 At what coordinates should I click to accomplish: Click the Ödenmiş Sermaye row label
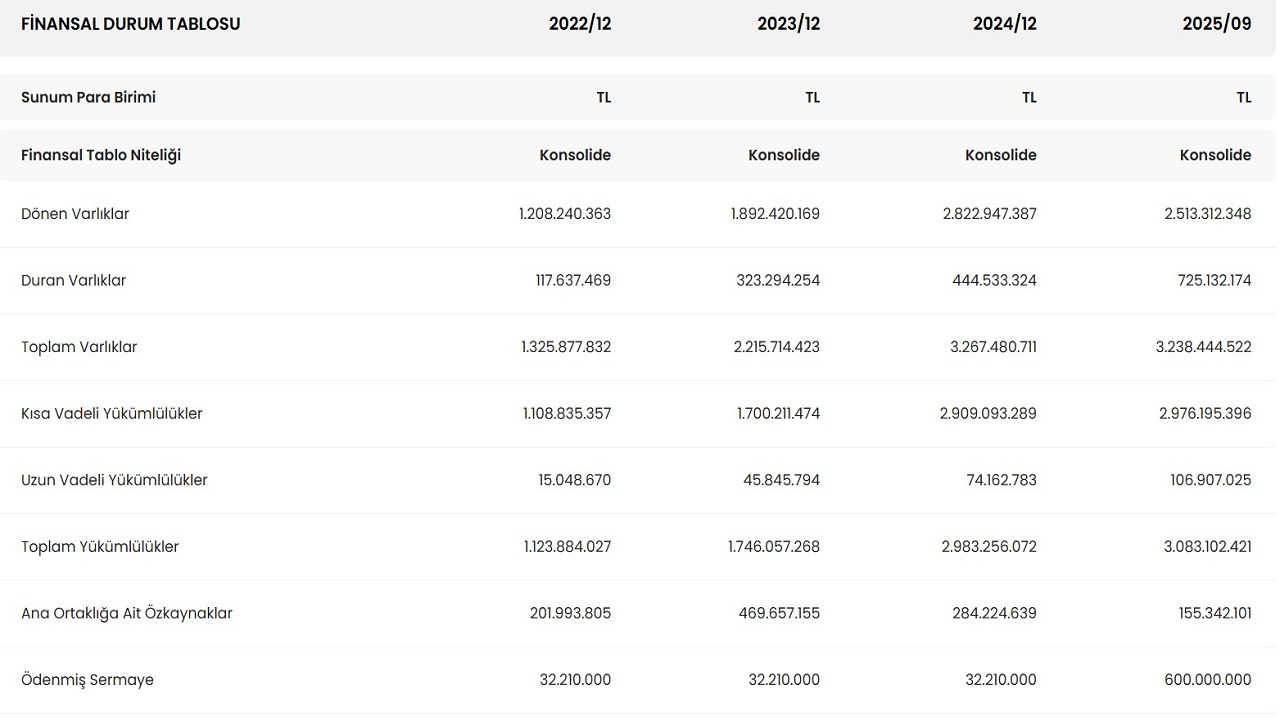pos(87,680)
